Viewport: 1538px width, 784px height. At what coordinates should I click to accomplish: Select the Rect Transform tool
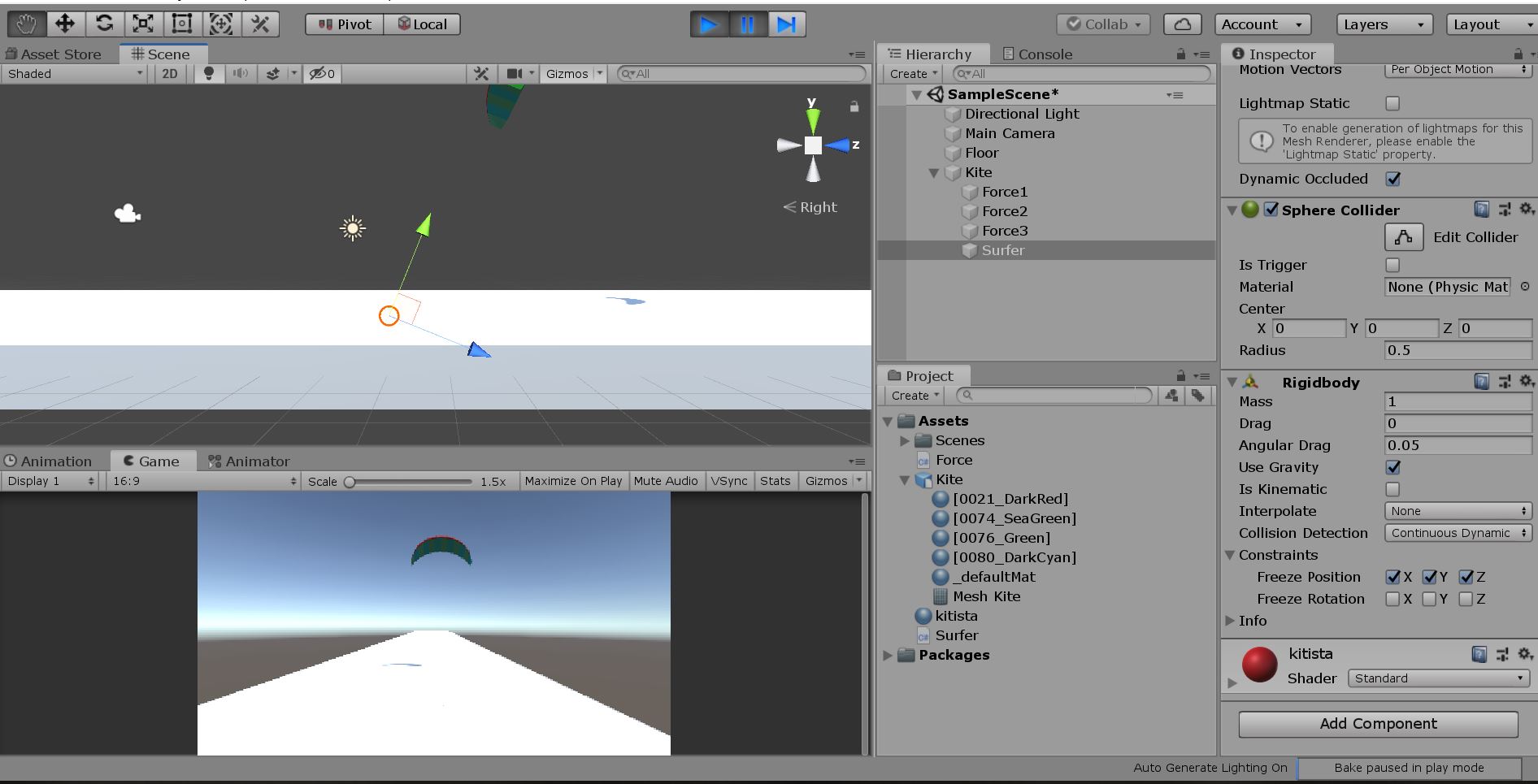[x=182, y=24]
